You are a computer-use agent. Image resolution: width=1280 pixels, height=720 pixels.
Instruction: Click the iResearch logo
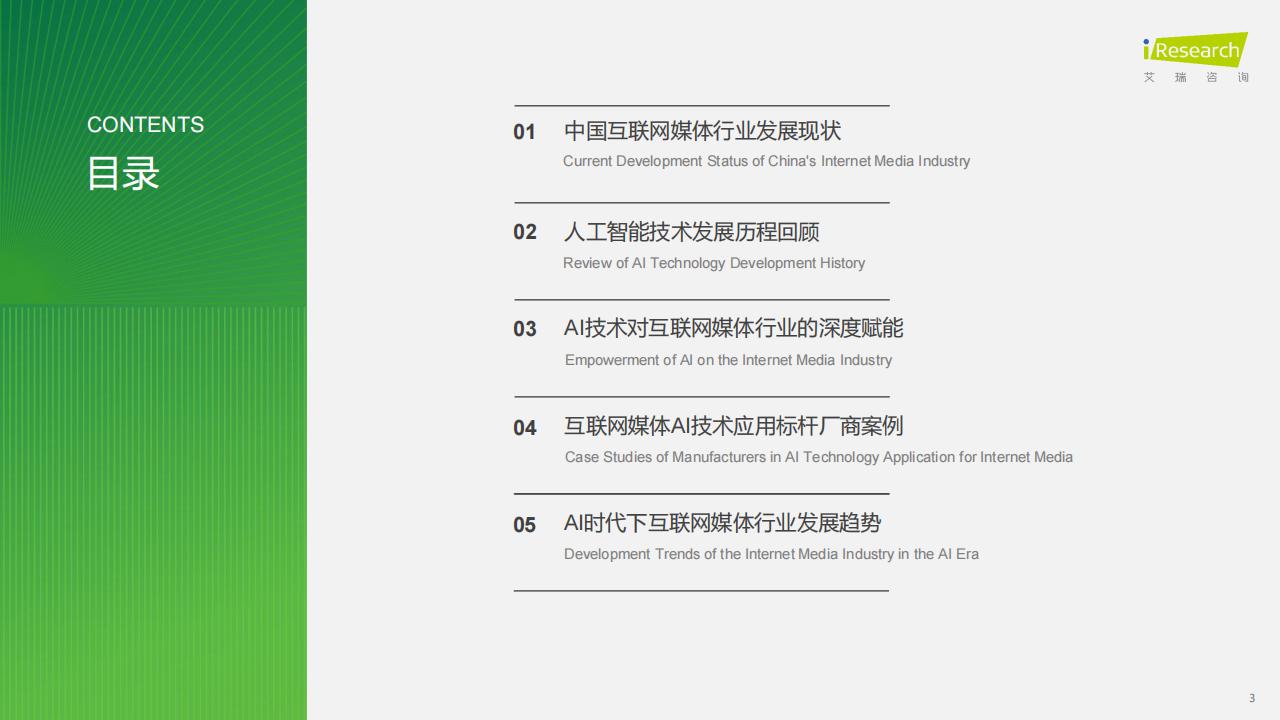[1195, 50]
